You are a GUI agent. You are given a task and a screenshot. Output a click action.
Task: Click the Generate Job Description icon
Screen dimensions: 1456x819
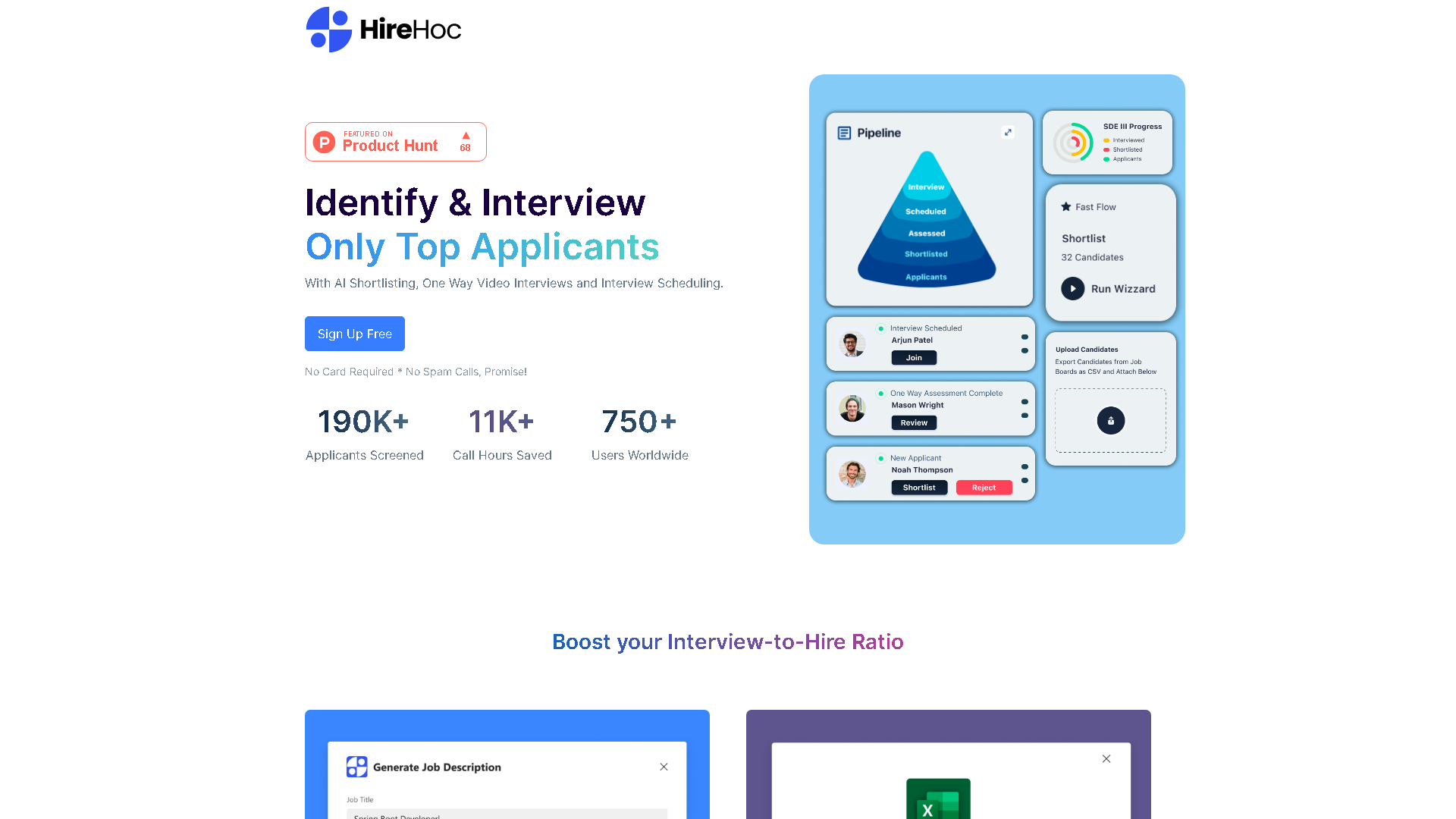(x=356, y=767)
